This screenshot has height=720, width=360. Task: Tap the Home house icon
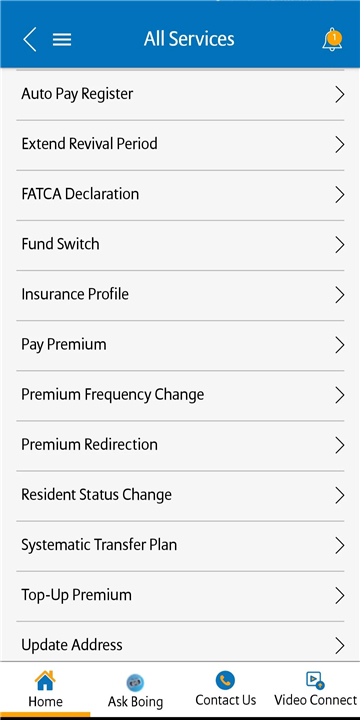pos(45,681)
